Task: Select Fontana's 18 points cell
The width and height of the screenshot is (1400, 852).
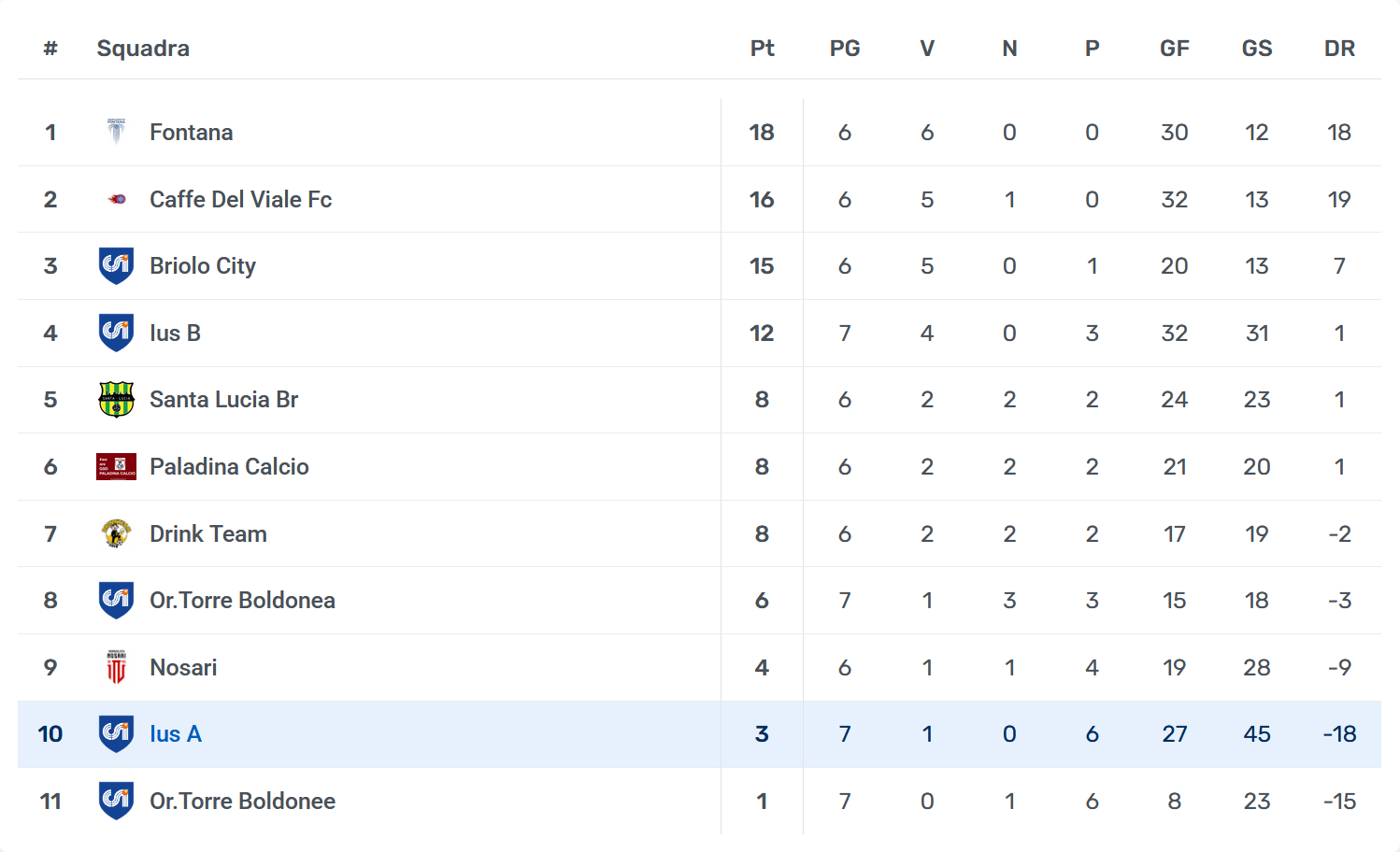Action: pos(762,133)
